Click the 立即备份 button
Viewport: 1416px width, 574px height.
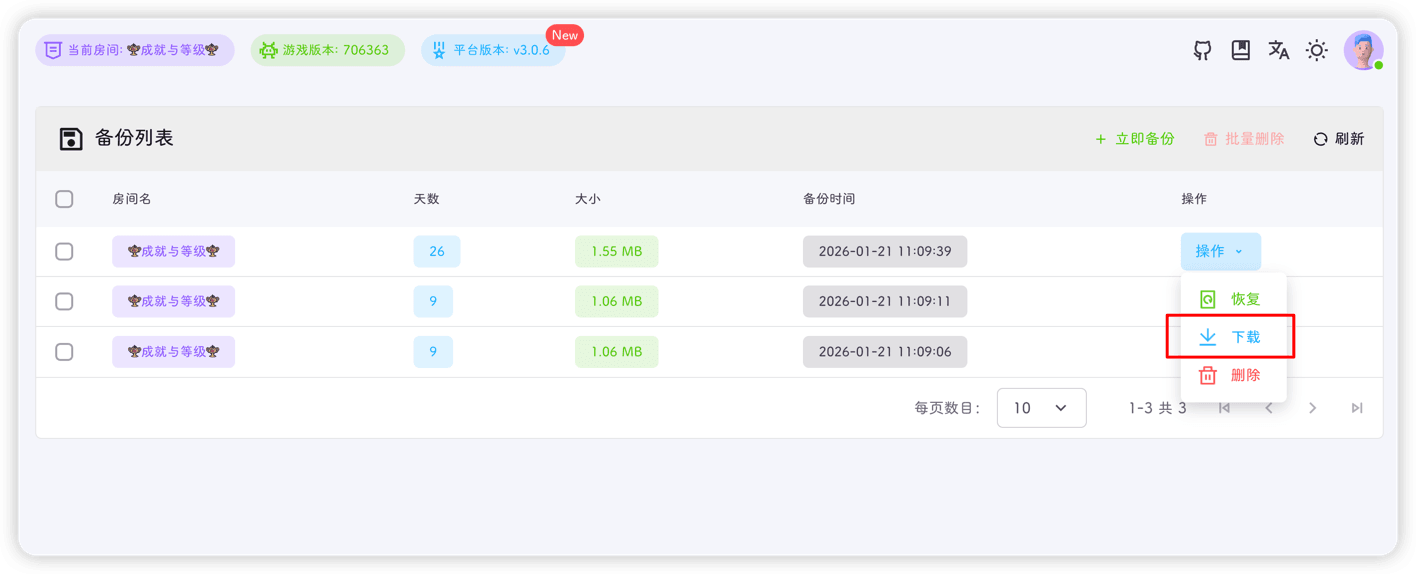coord(1134,139)
